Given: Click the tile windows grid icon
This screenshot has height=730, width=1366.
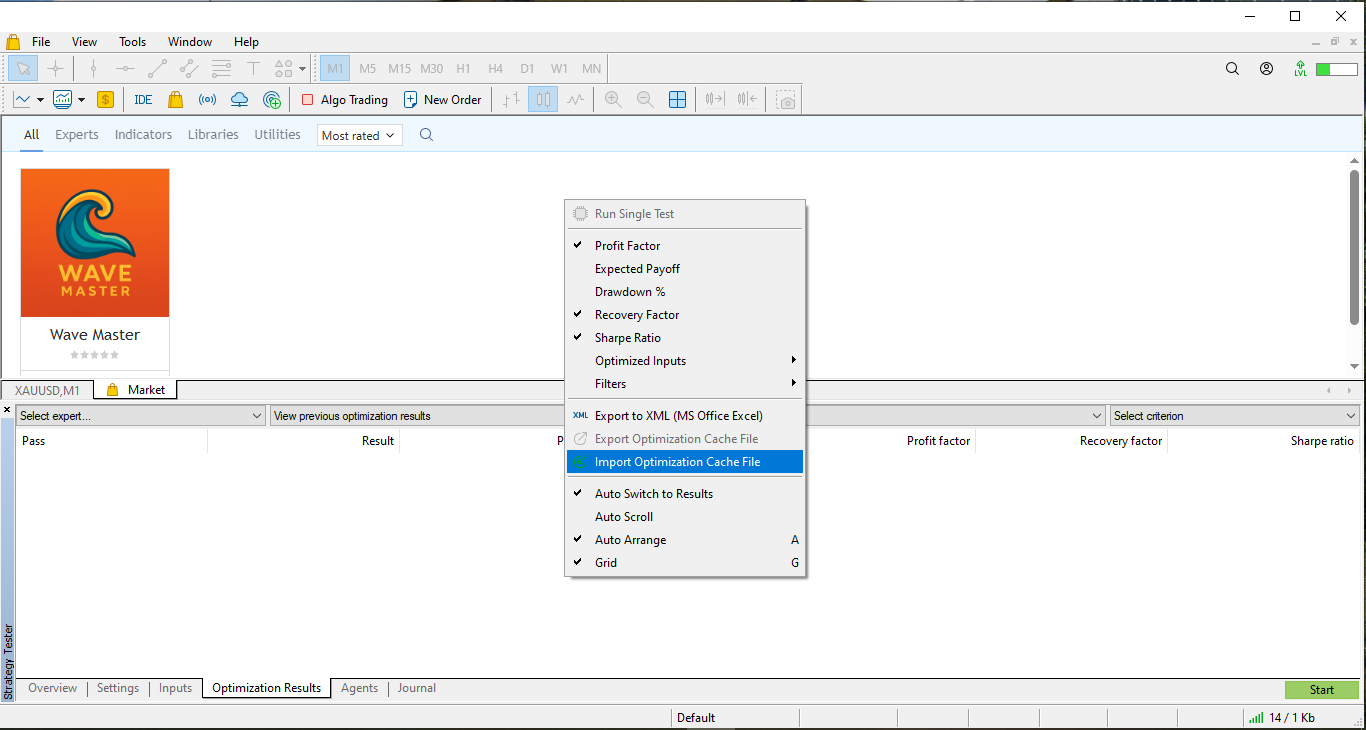Looking at the screenshot, I should [x=677, y=100].
